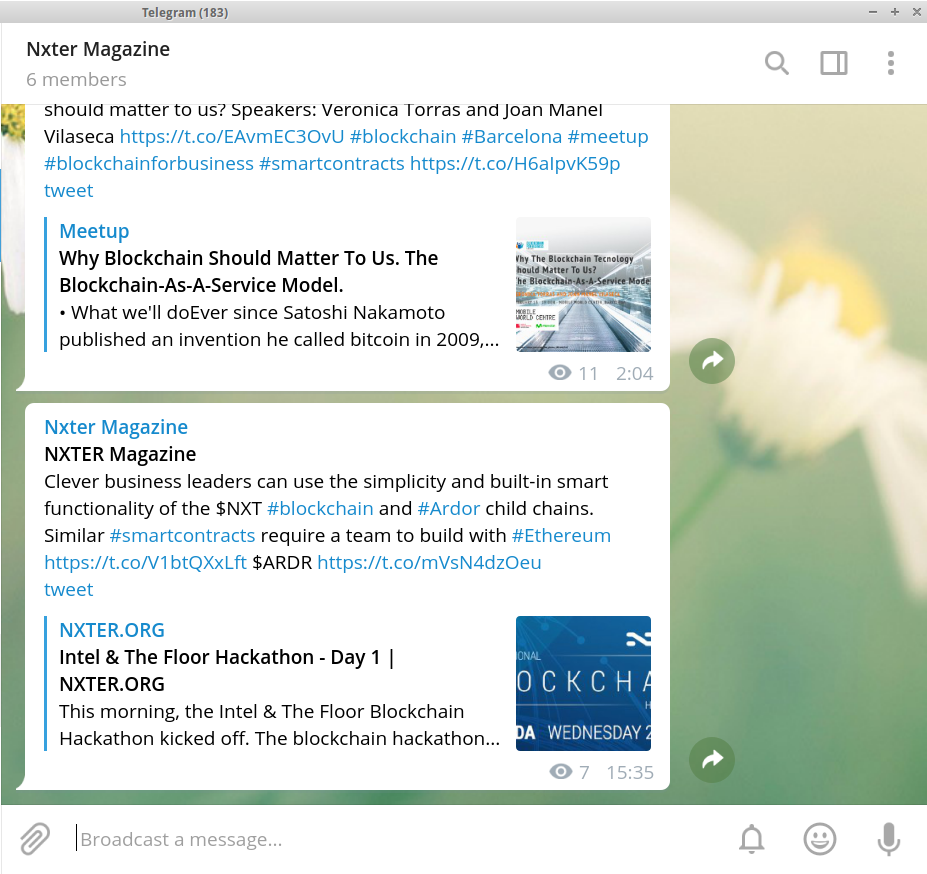Open the tweet link below $ARDR line

69,590
